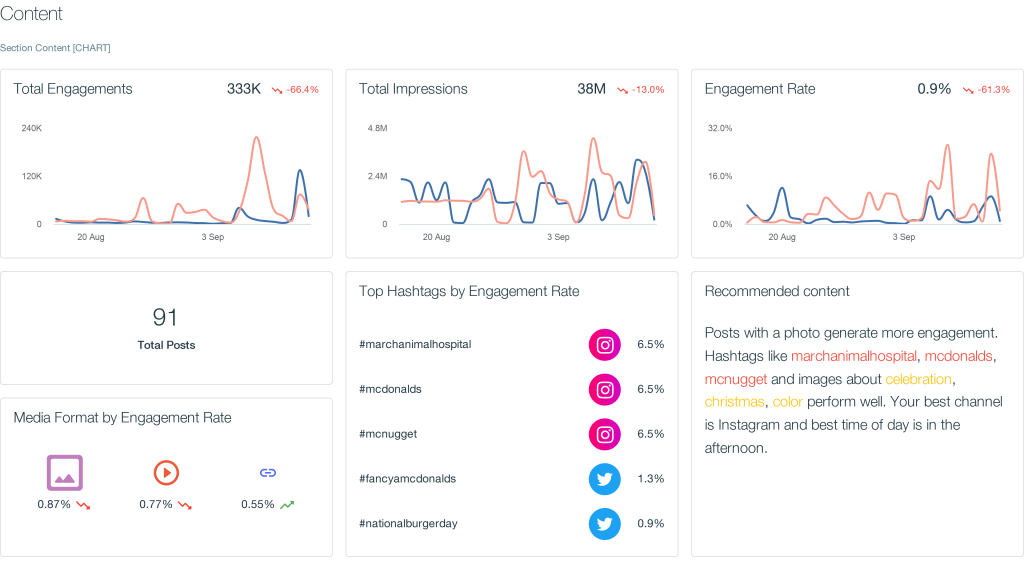Click the christmas keyword in the recommendation text
This screenshot has height=576, width=1024.
click(733, 401)
